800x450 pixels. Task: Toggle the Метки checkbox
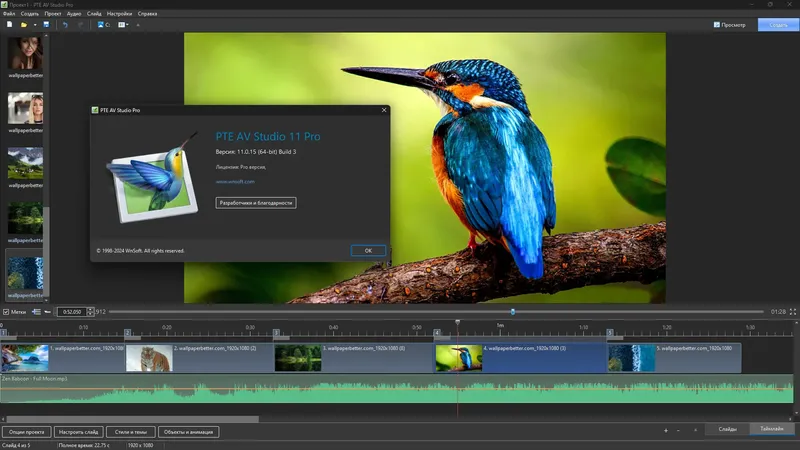pos(6,311)
